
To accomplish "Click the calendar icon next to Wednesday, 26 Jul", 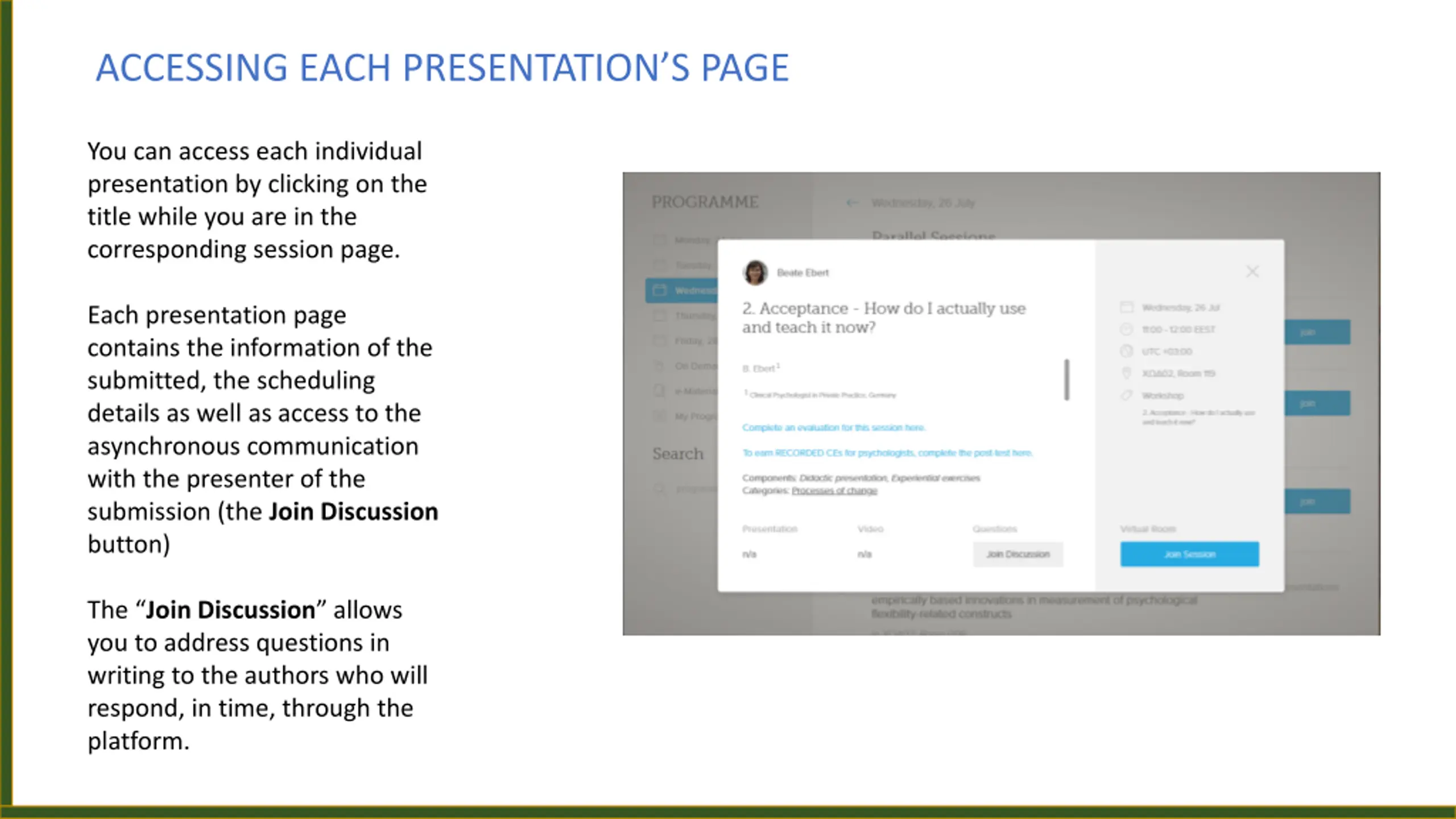I will [1126, 307].
